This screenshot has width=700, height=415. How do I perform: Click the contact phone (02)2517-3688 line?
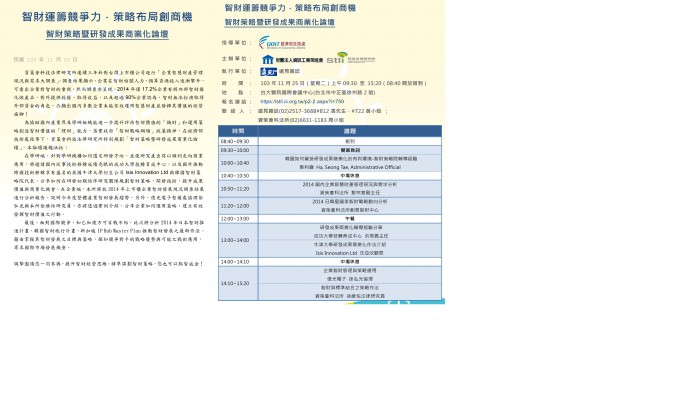(x=322, y=111)
